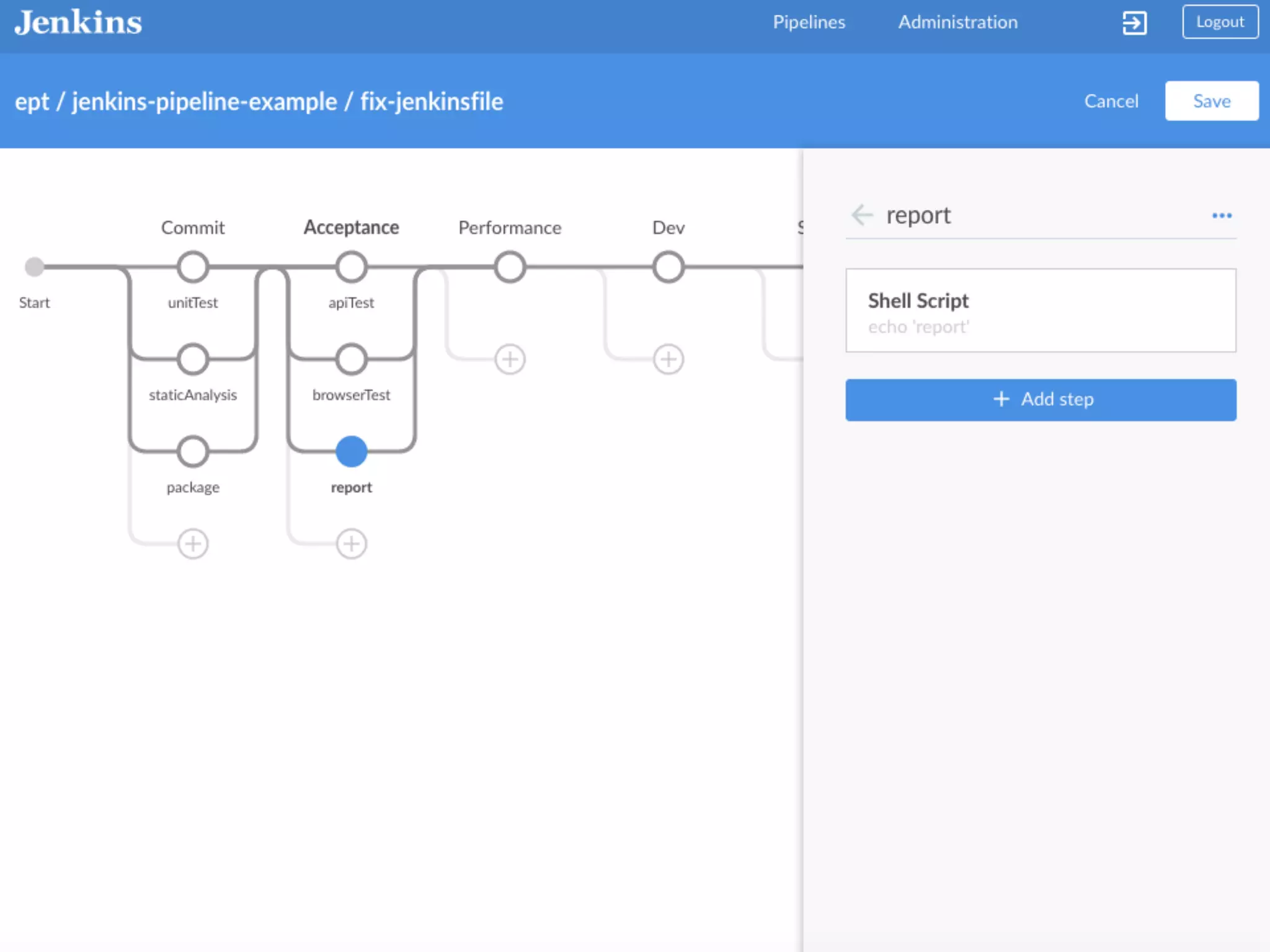Add a stage under Dev

point(668,359)
